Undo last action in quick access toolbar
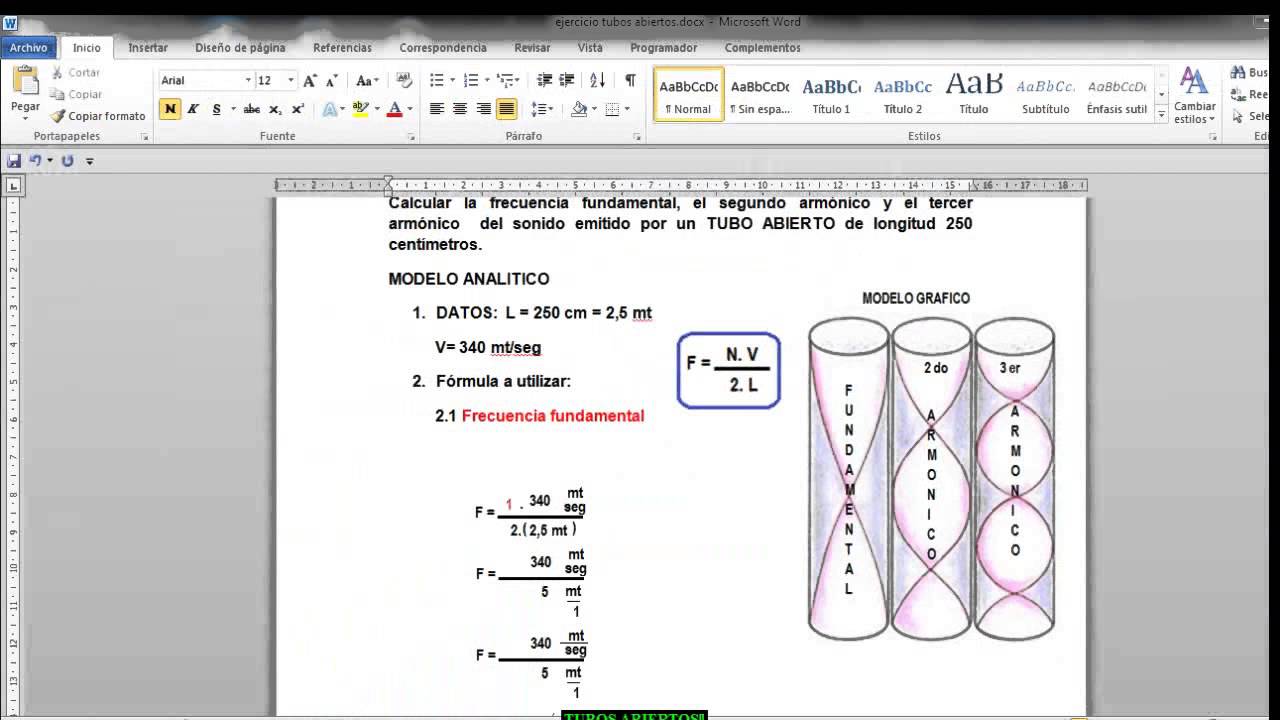1280x720 pixels. tap(35, 160)
